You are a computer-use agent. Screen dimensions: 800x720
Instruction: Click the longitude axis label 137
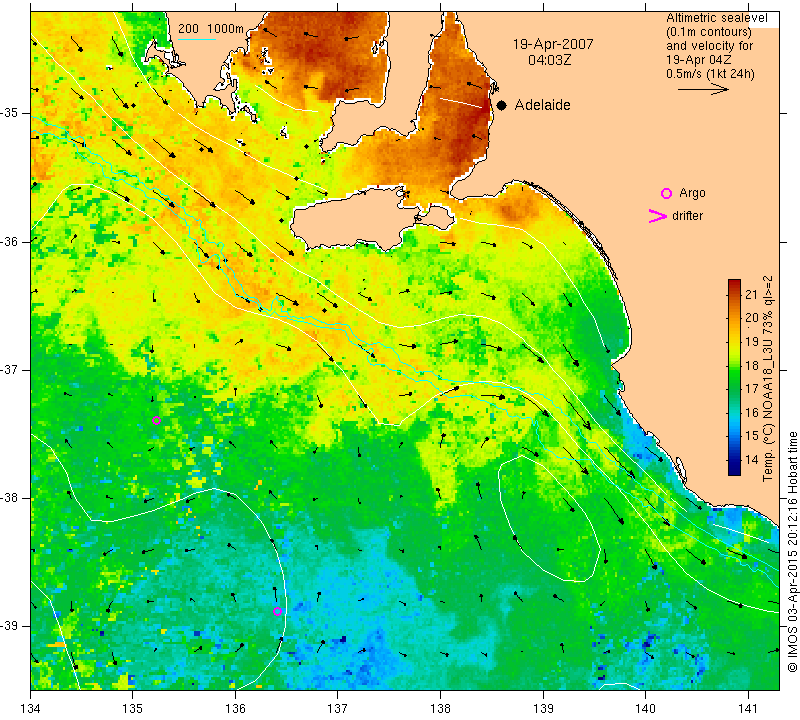point(338,708)
